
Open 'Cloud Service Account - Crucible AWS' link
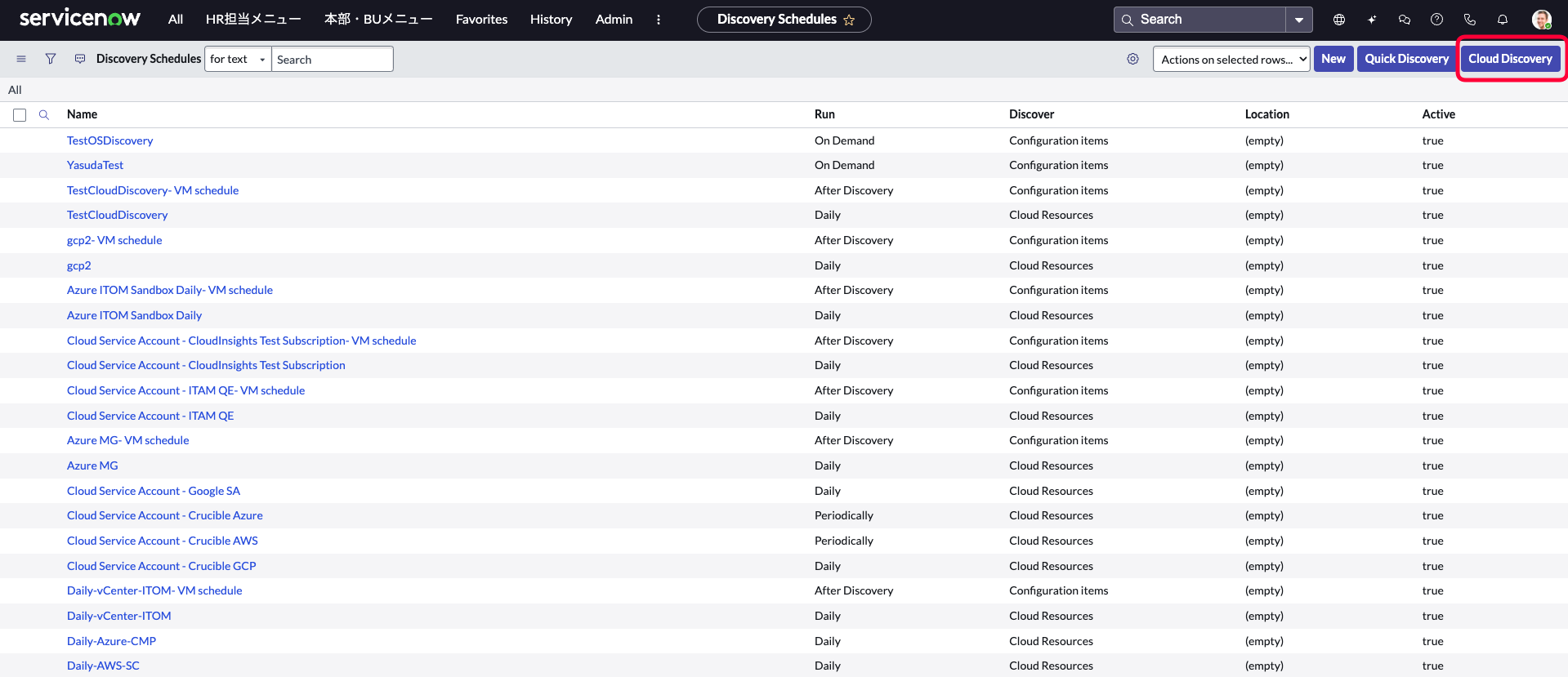click(x=163, y=541)
